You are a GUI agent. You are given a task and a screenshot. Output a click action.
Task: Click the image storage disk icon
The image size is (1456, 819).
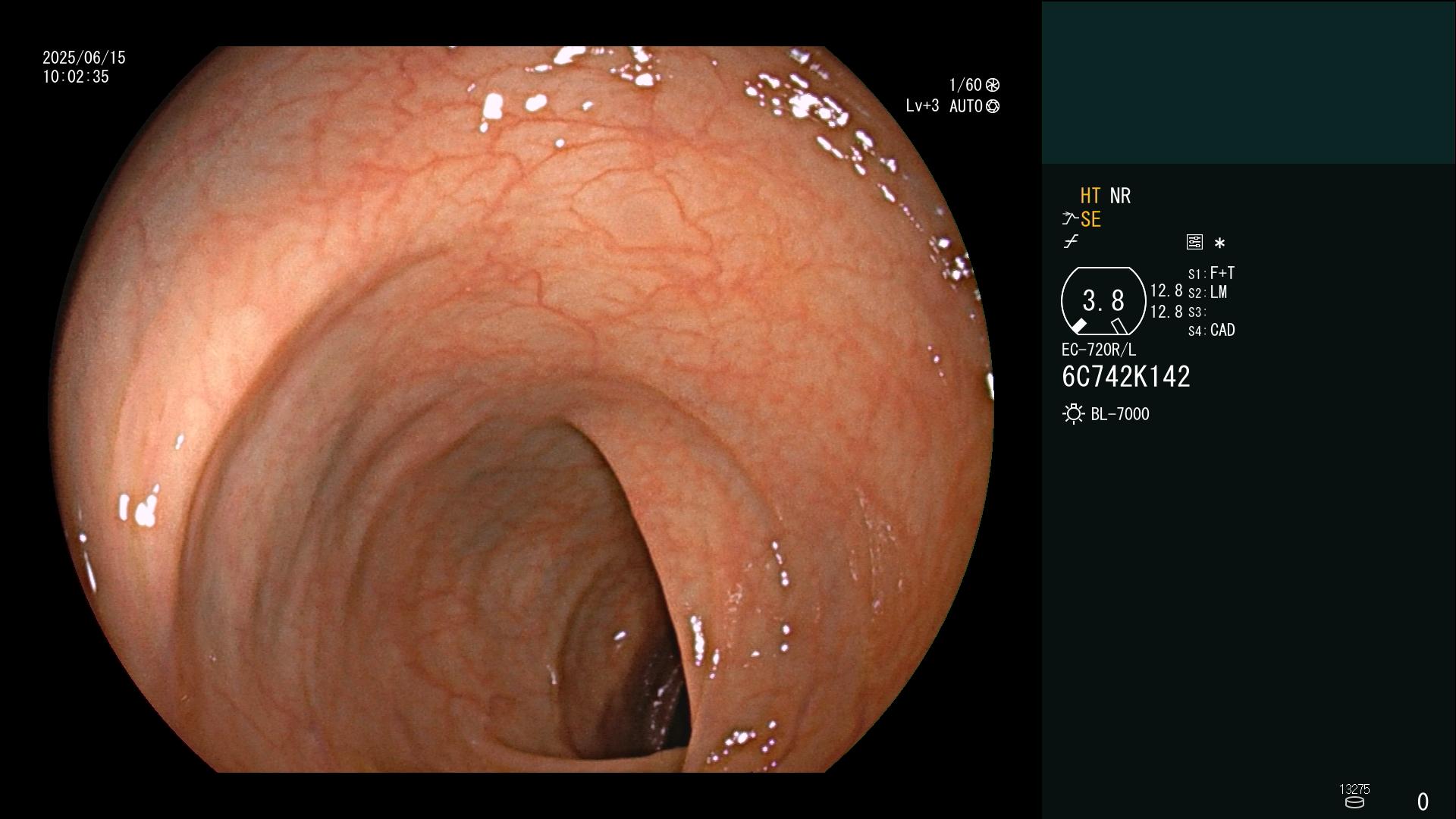pyautogui.click(x=1354, y=802)
